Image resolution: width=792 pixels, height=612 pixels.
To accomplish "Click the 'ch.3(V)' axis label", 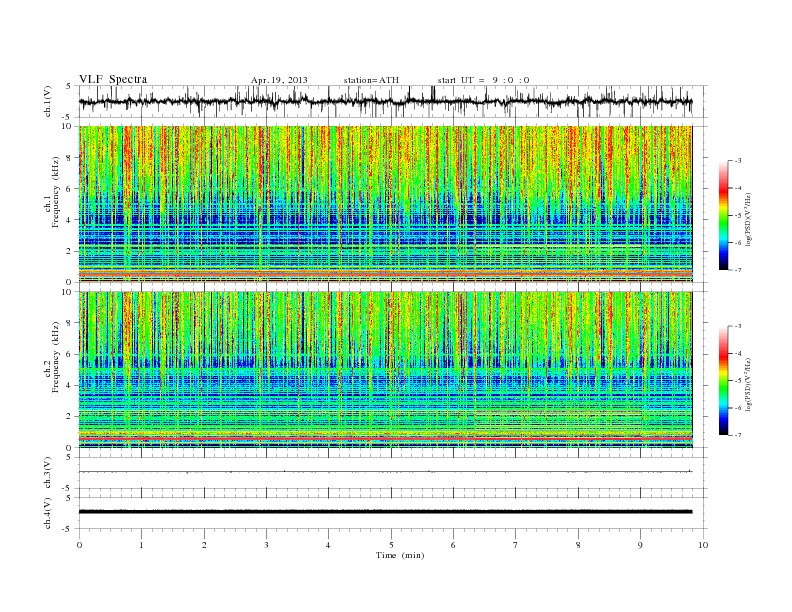I will (48, 472).
